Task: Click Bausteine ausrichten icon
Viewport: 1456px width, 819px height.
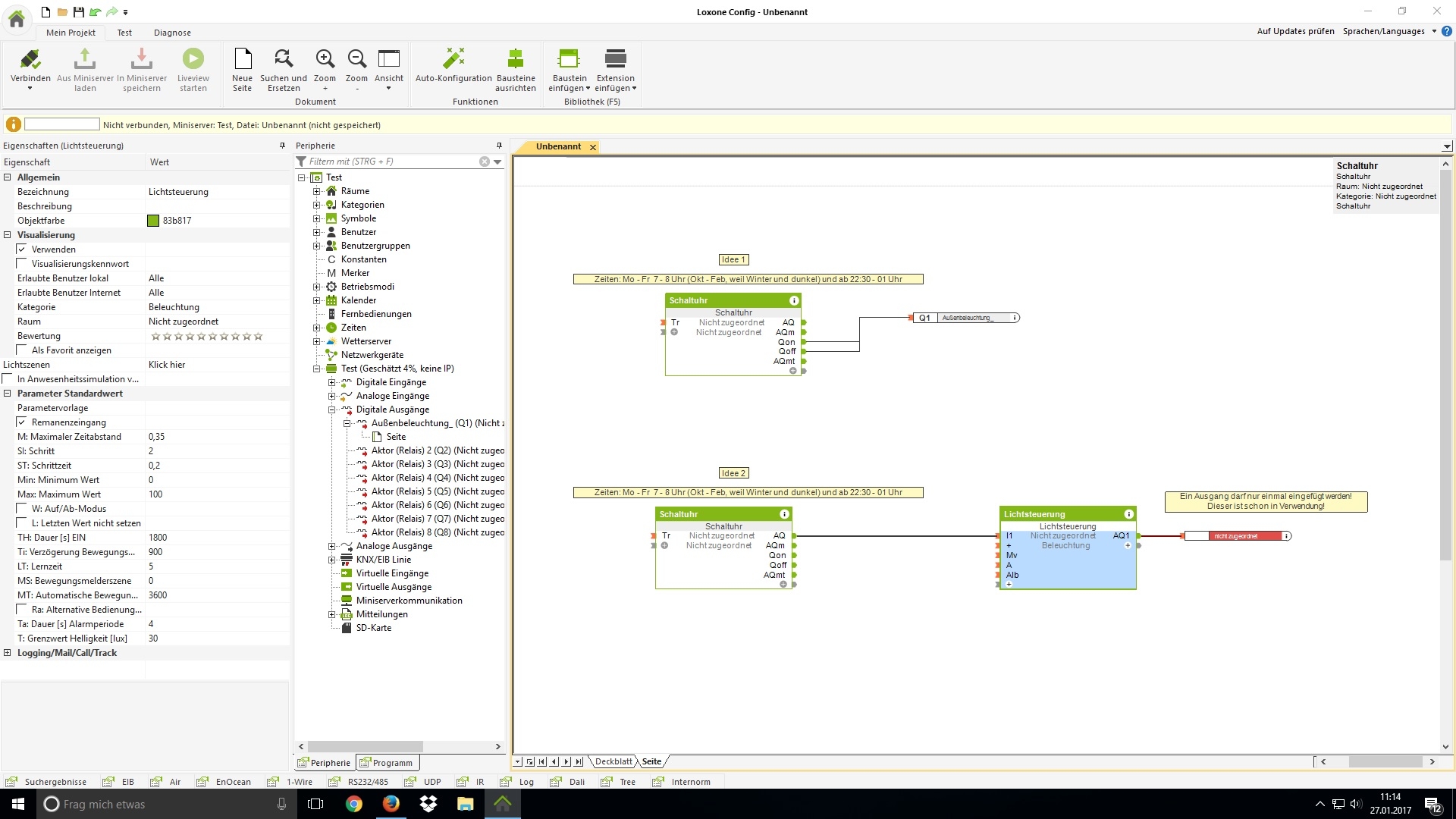Action: click(x=516, y=59)
